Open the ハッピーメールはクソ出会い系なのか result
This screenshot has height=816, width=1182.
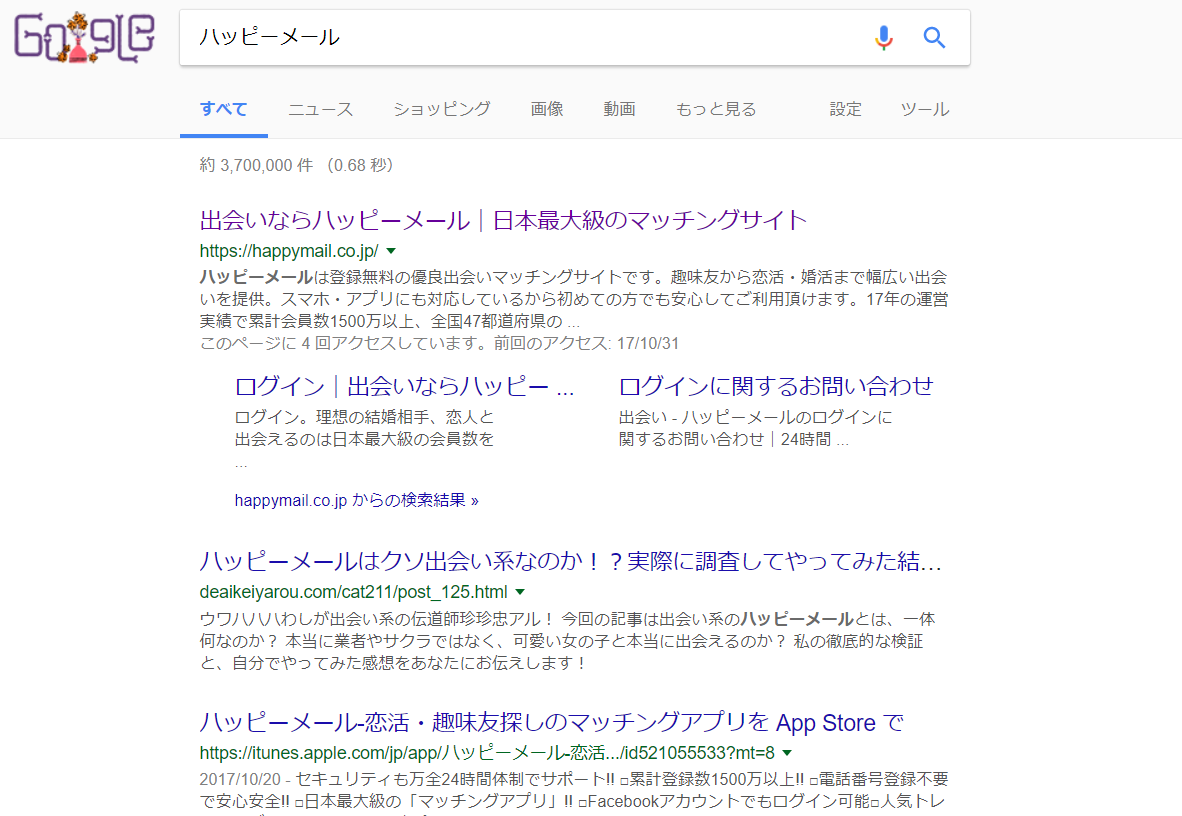(x=570, y=559)
